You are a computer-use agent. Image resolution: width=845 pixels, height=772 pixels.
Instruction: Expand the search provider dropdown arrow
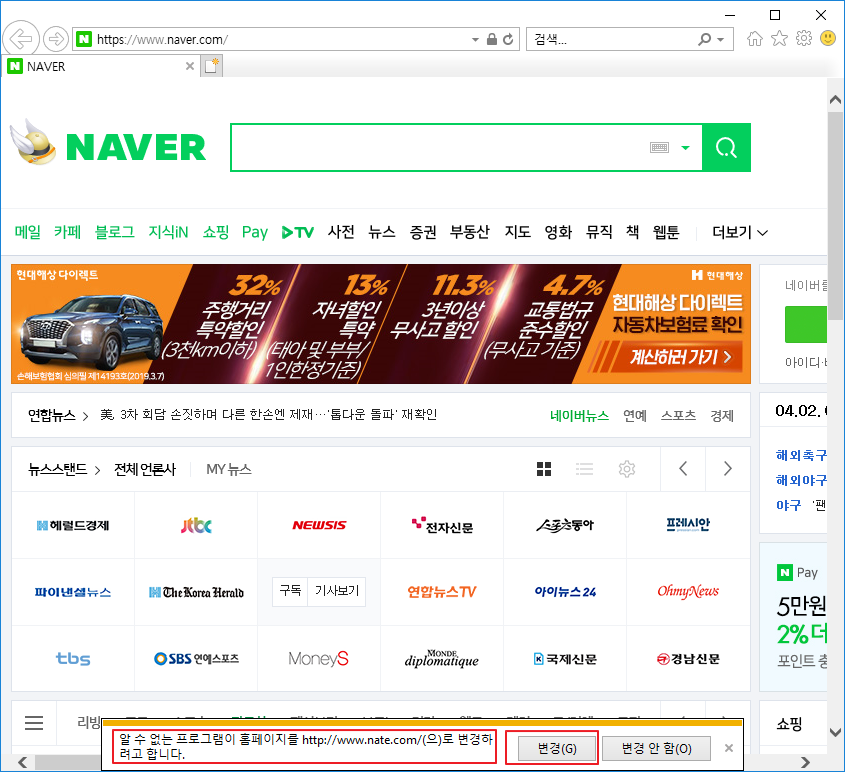[721, 39]
